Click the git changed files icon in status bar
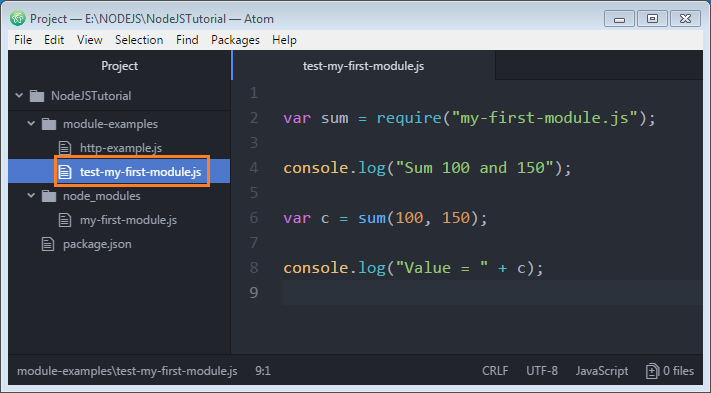711x393 pixels. tap(652, 371)
